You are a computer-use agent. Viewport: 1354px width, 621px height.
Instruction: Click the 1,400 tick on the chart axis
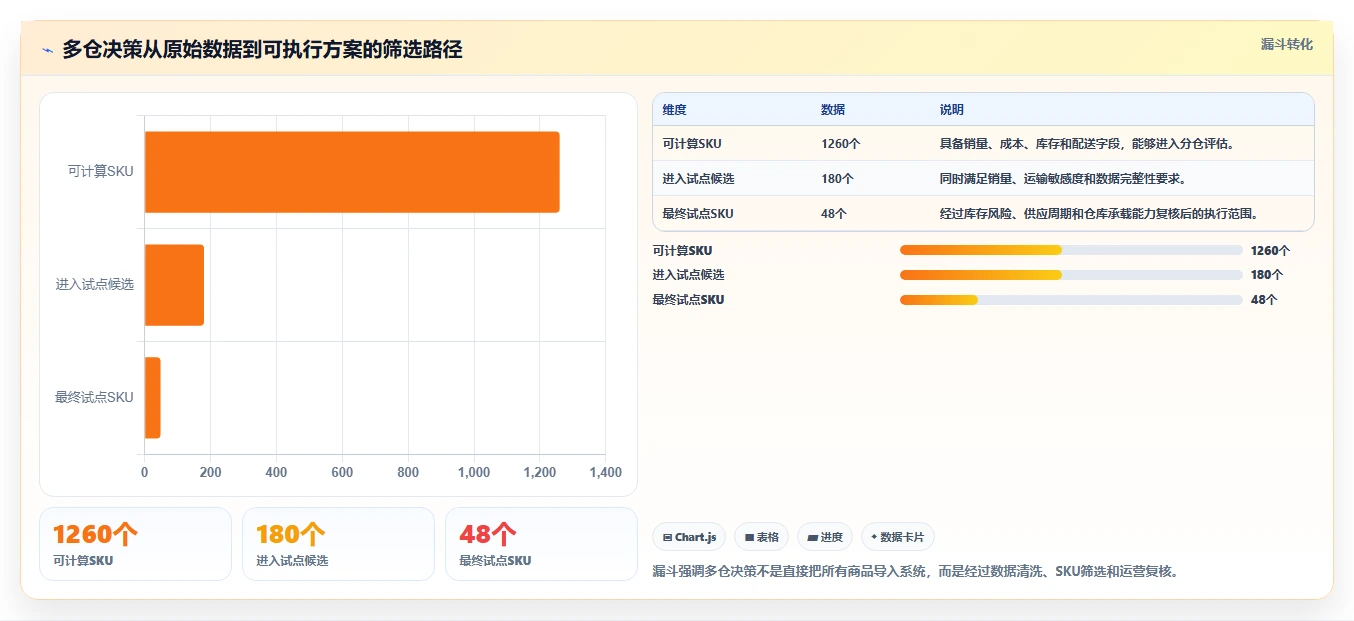pyautogui.click(x=605, y=473)
